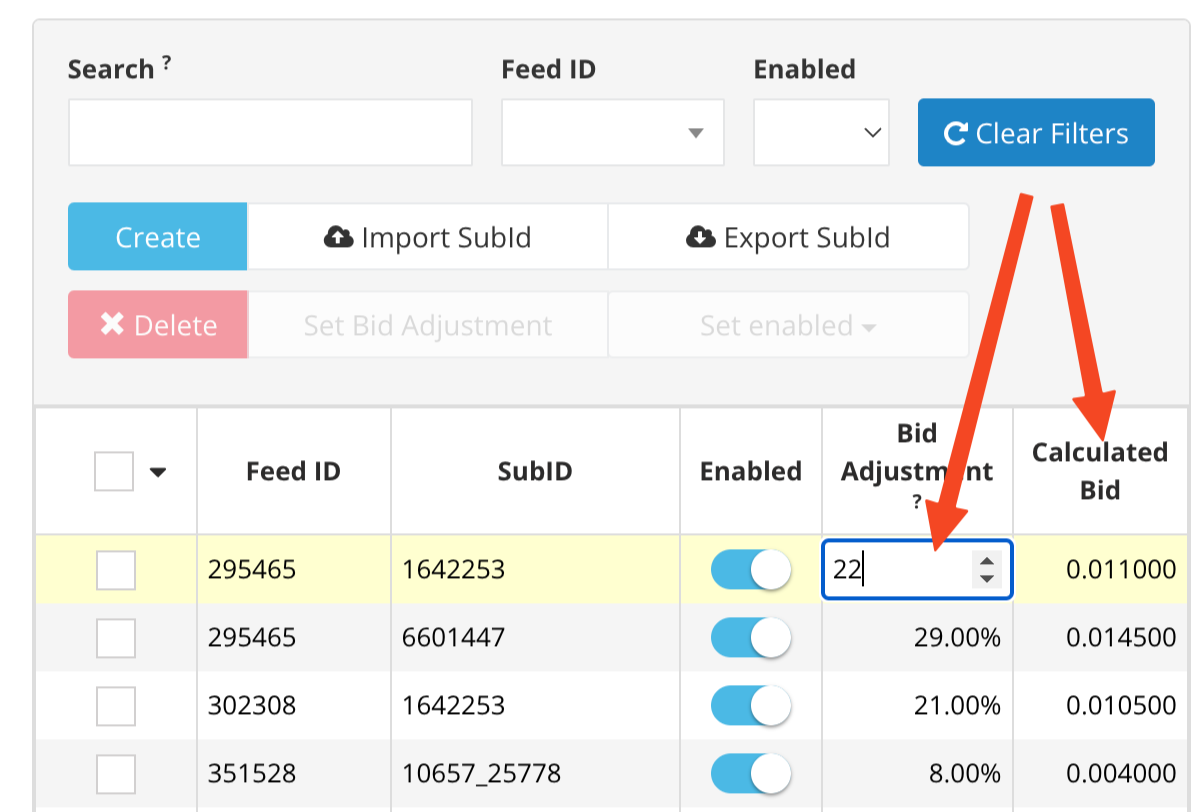
Task: Toggle the select-all header checkbox
Action: tap(114, 471)
